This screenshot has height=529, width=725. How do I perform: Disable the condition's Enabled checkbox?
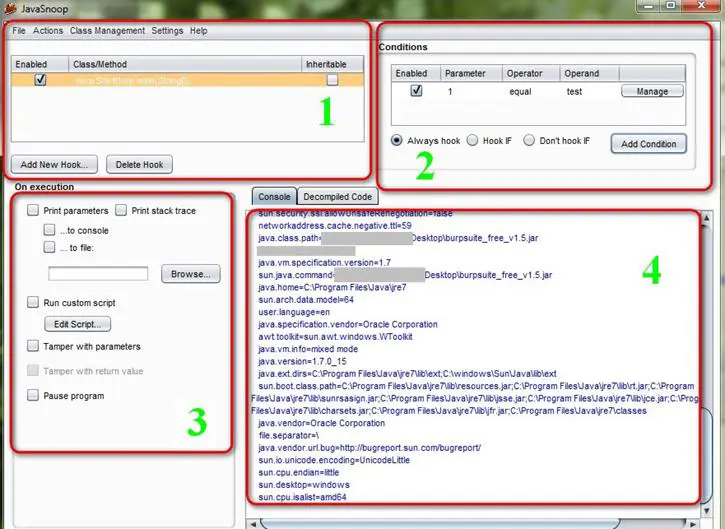416,91
